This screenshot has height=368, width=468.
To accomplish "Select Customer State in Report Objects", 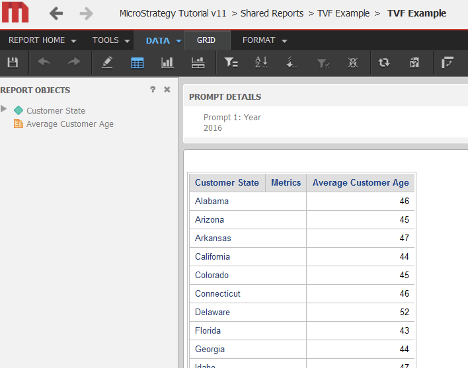I will (56, 111).
